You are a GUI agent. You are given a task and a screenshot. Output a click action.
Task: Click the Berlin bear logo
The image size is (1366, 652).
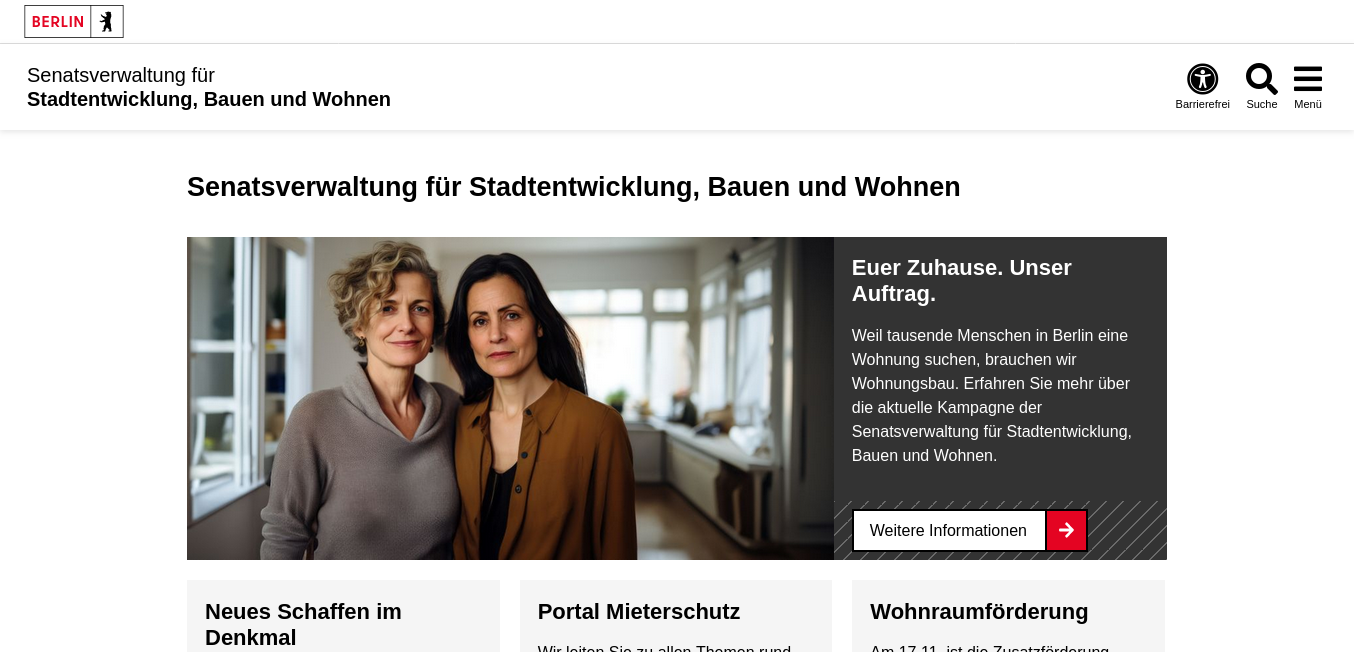click(x=106, y=21)
